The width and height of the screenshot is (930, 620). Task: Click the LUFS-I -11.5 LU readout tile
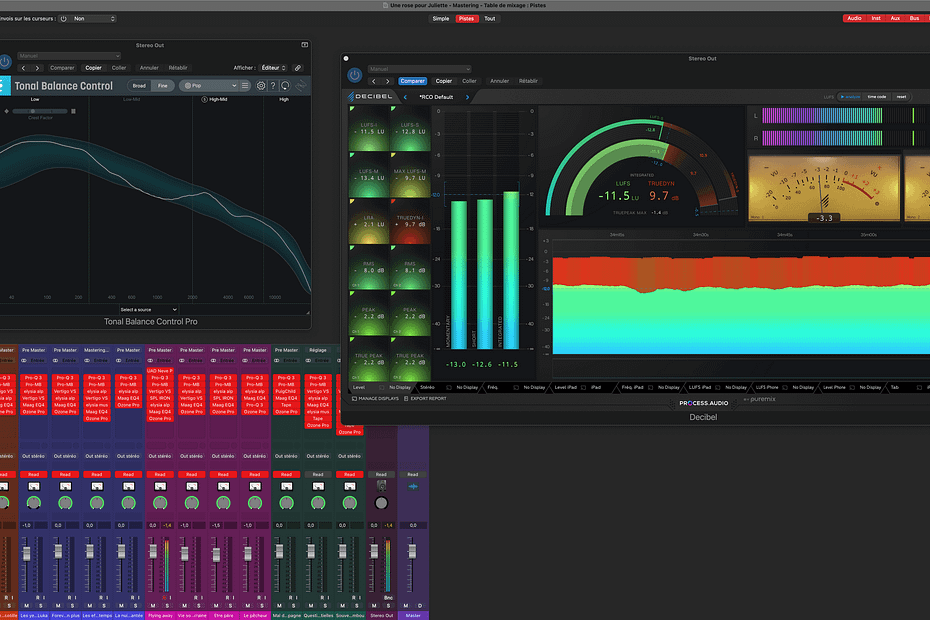click(370, 128)
